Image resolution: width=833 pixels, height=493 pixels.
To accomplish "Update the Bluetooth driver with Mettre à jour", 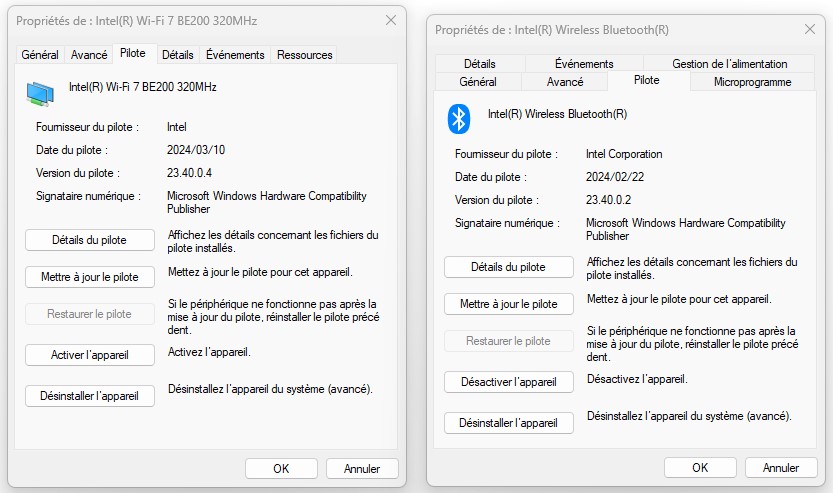I will pyautogui.click(x=508, y=304).
